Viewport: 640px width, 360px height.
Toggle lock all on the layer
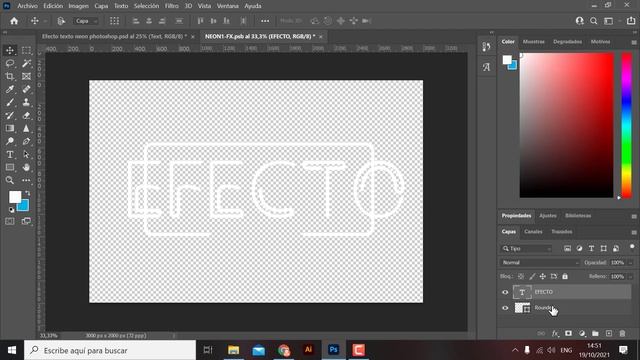[565, 276]
